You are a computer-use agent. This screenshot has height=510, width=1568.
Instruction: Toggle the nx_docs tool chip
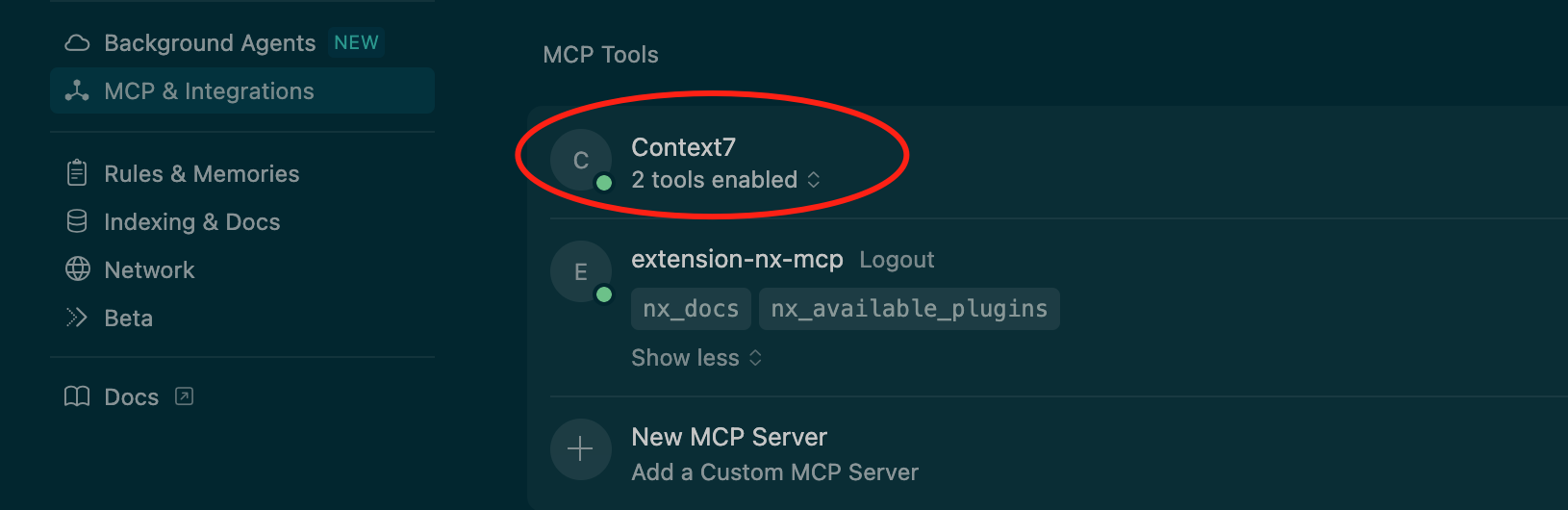[691, 309]
